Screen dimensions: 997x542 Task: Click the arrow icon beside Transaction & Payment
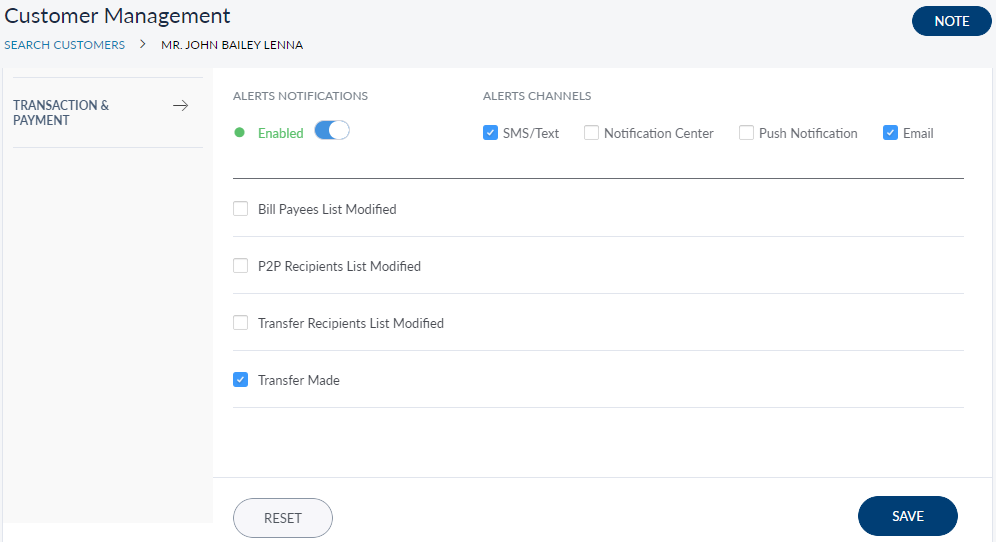pyautogui.click(x=180, y=106)
